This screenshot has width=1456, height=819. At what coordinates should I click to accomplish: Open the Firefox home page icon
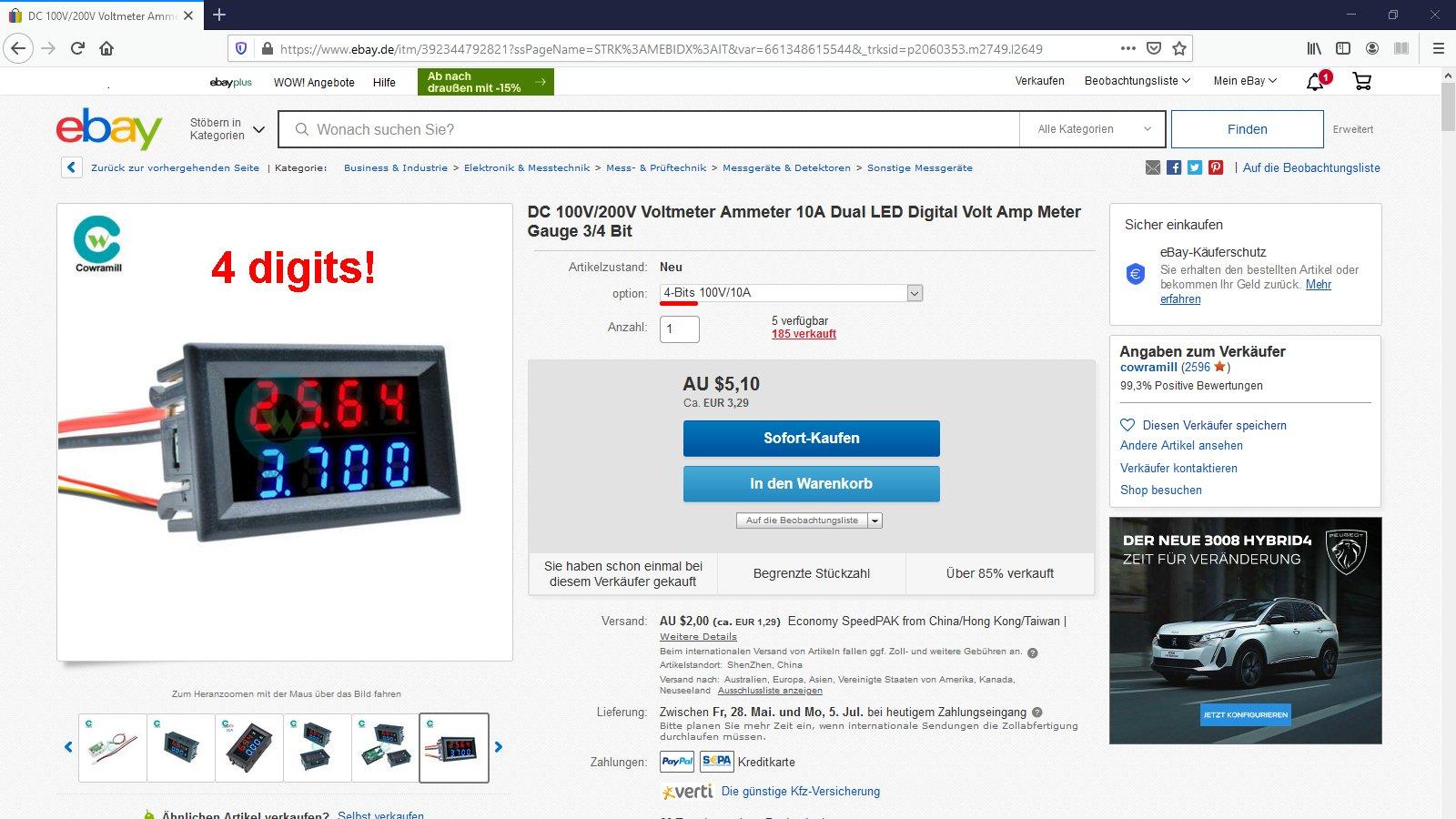tap(106, 48)
